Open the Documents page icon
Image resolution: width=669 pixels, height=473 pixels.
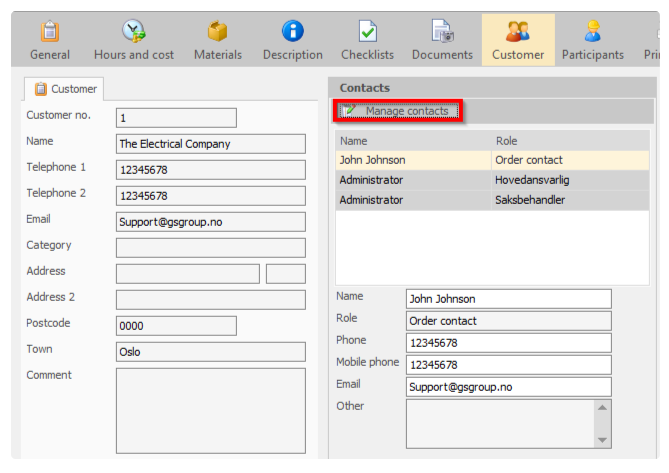pyautogui.click(x=442, y=31)
